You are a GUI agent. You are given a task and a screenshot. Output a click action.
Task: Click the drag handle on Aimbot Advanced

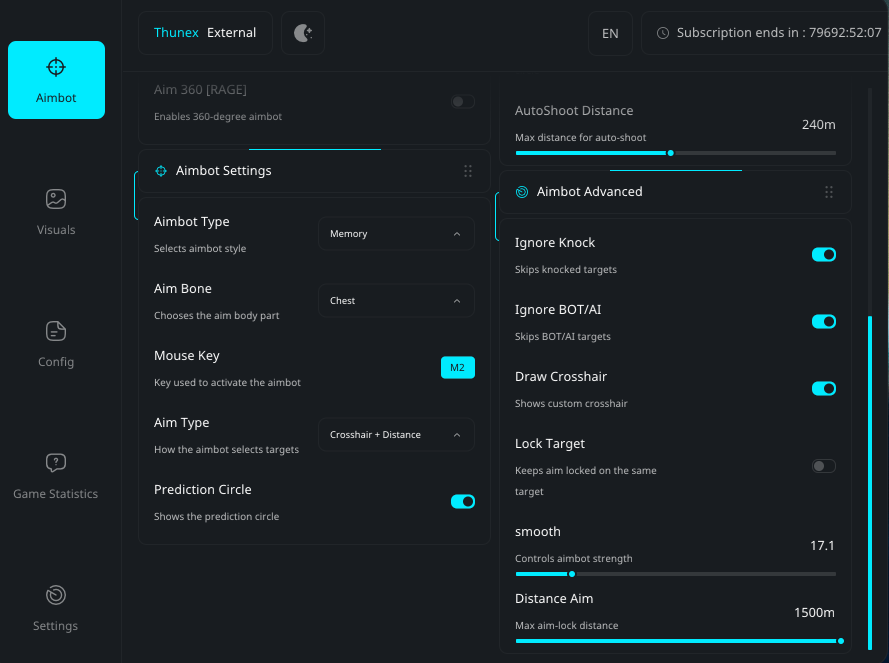pyautogui.click(x=828, y=192)
